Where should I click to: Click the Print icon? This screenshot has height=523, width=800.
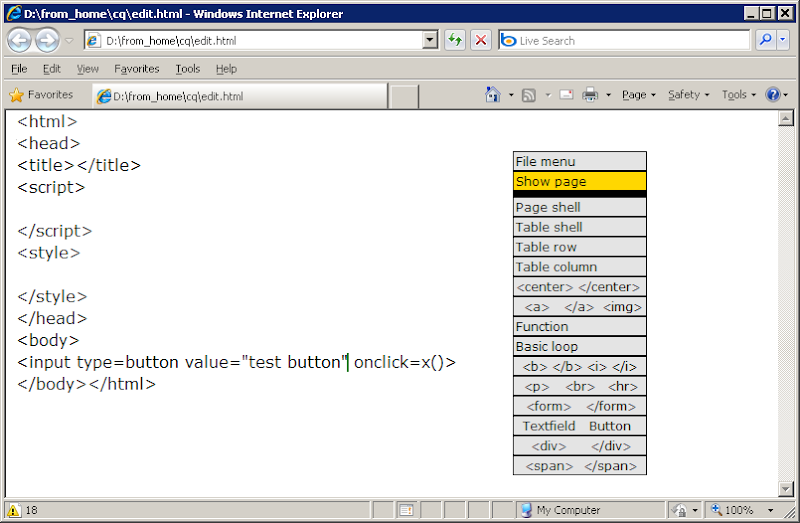pos(590,94)
